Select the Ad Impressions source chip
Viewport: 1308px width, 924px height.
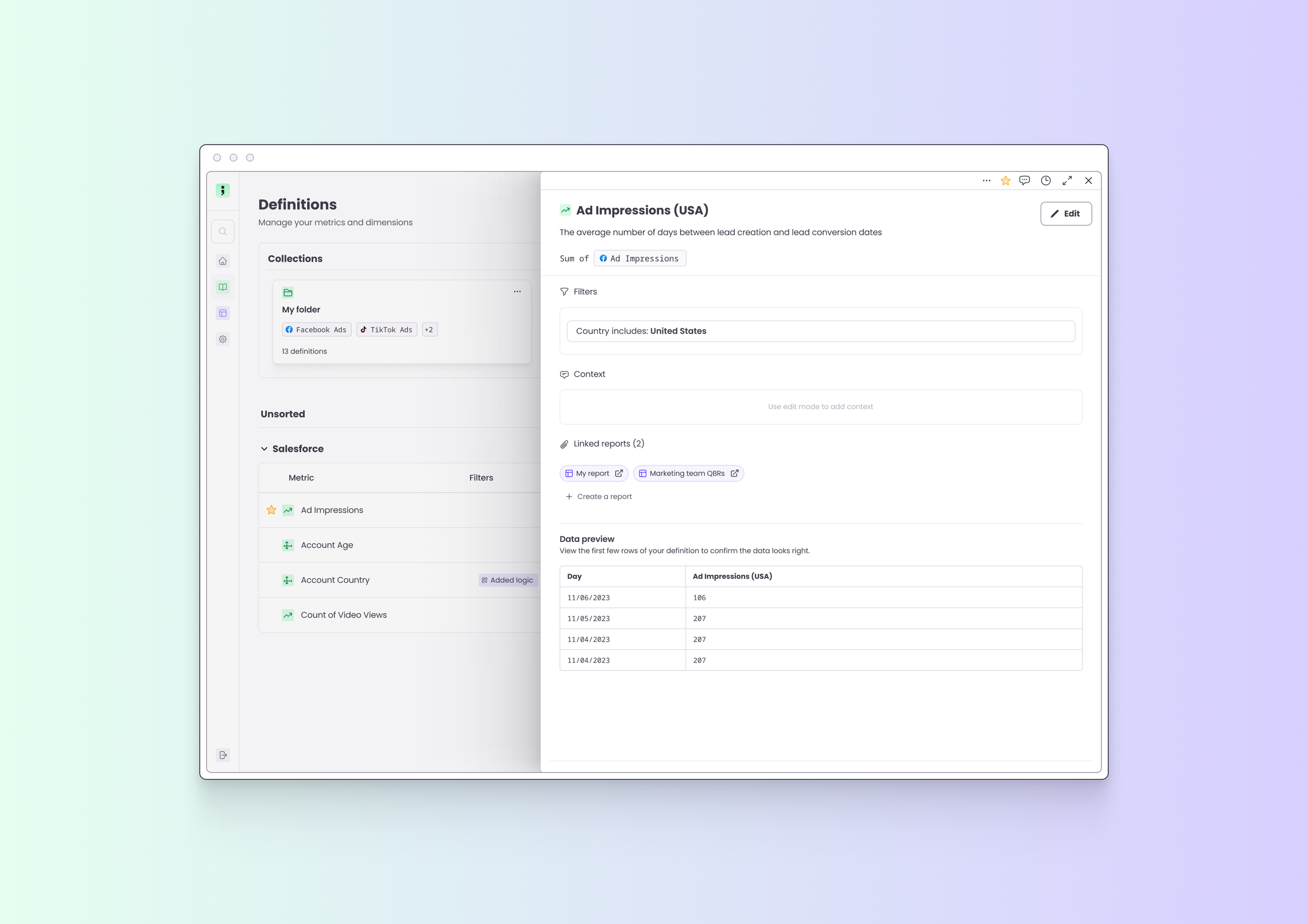point(640,258)
